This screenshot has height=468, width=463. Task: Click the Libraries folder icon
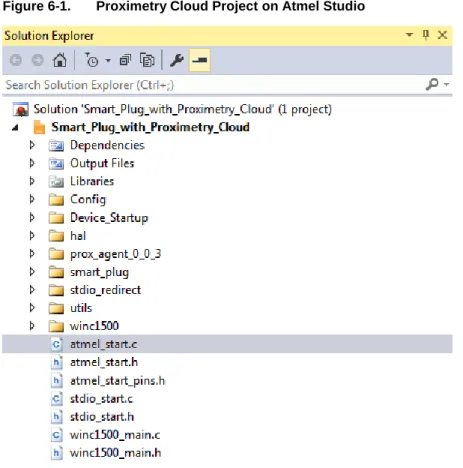point(56,182)
